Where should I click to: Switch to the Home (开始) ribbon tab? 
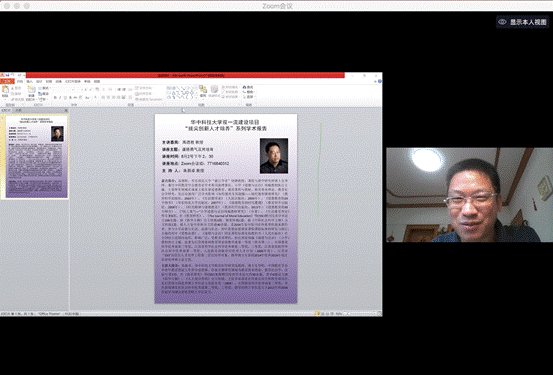[x=20, y=81]
